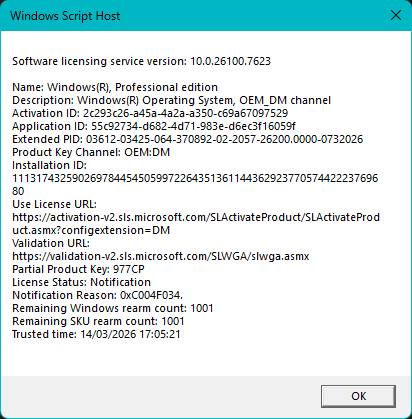Click the Notification Reason 0xC004F034 text
Image resolution: width=412 pixels, height=419 pixels.
pos(97,295)
